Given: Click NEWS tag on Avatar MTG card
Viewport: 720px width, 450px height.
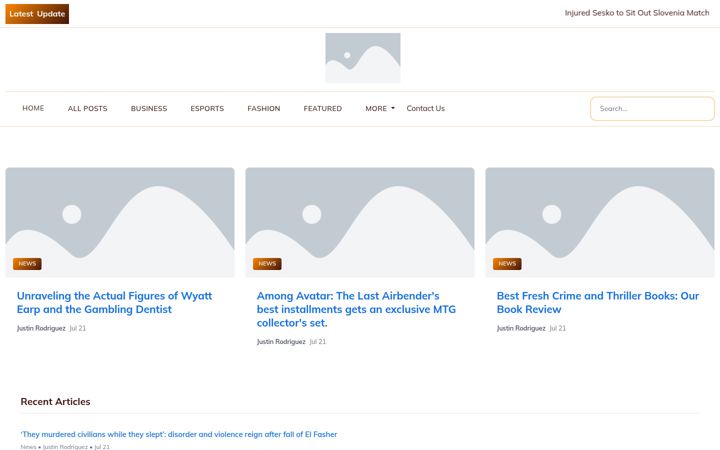Looking at the screenshot, I should pos(267,264).
